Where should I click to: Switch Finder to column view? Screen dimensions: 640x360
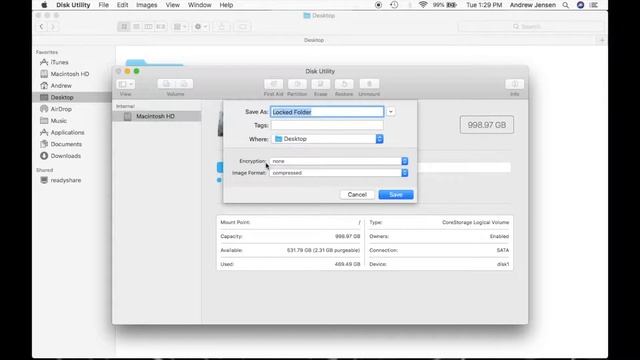[x=149, y=27]
